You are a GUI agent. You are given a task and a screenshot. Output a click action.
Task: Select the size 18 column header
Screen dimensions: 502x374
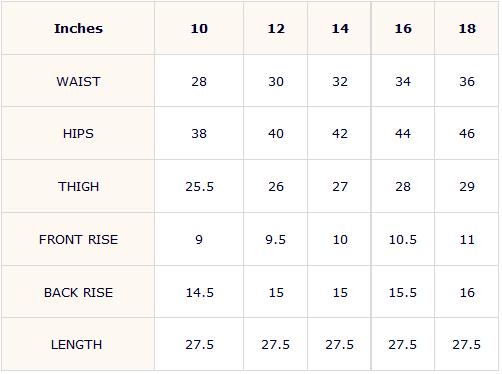point(467,28)
